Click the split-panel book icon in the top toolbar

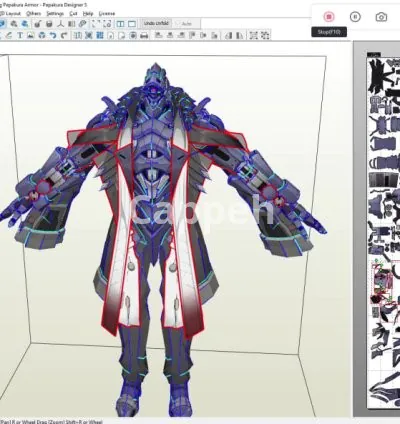71,24
